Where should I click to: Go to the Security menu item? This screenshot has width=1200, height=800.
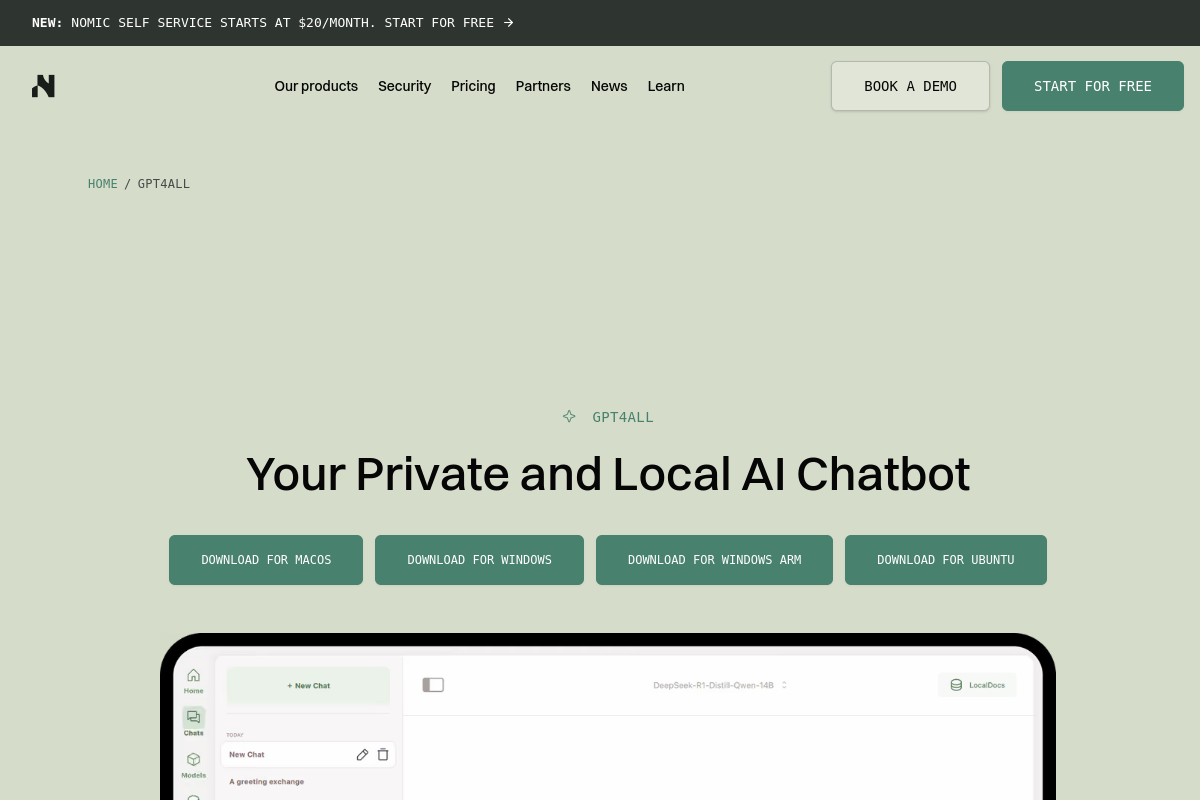tap(404, 86)
